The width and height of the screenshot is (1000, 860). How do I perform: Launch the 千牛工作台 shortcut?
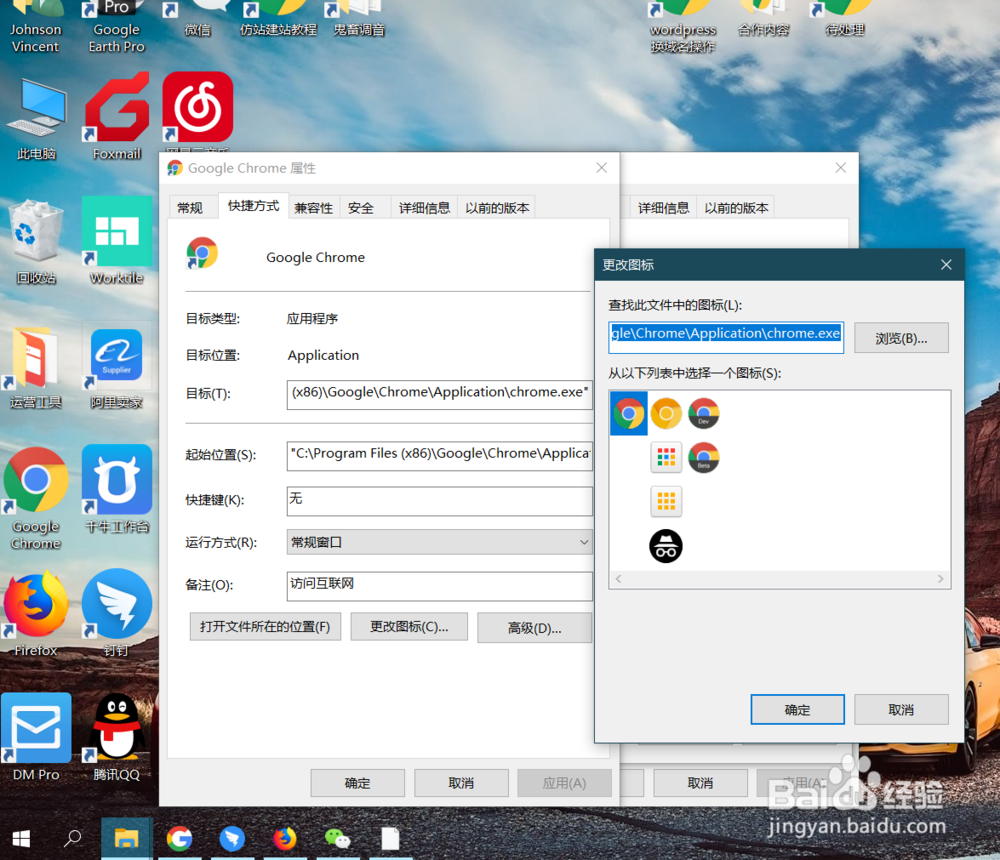click(117, 489)
